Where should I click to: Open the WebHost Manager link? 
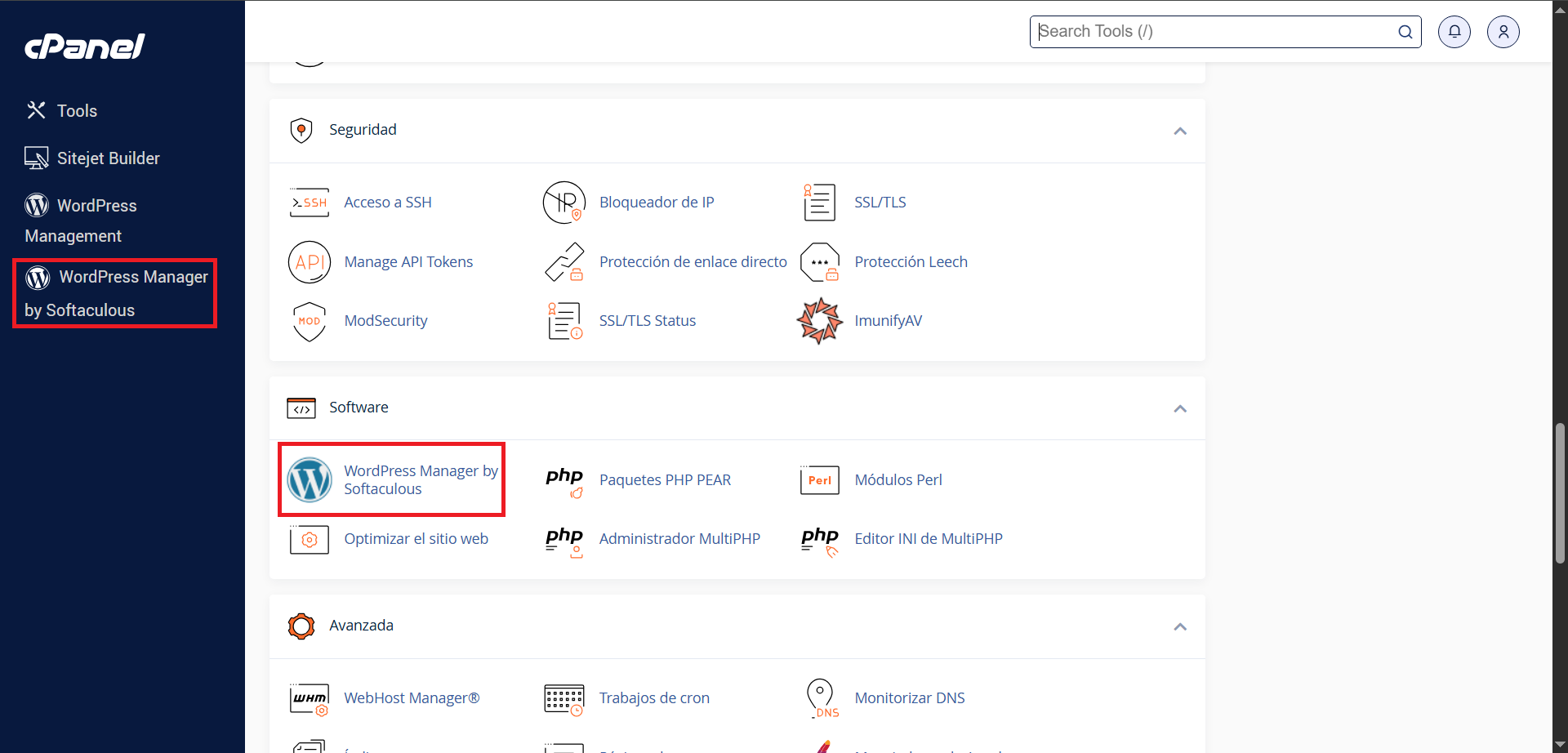(412, 698)
